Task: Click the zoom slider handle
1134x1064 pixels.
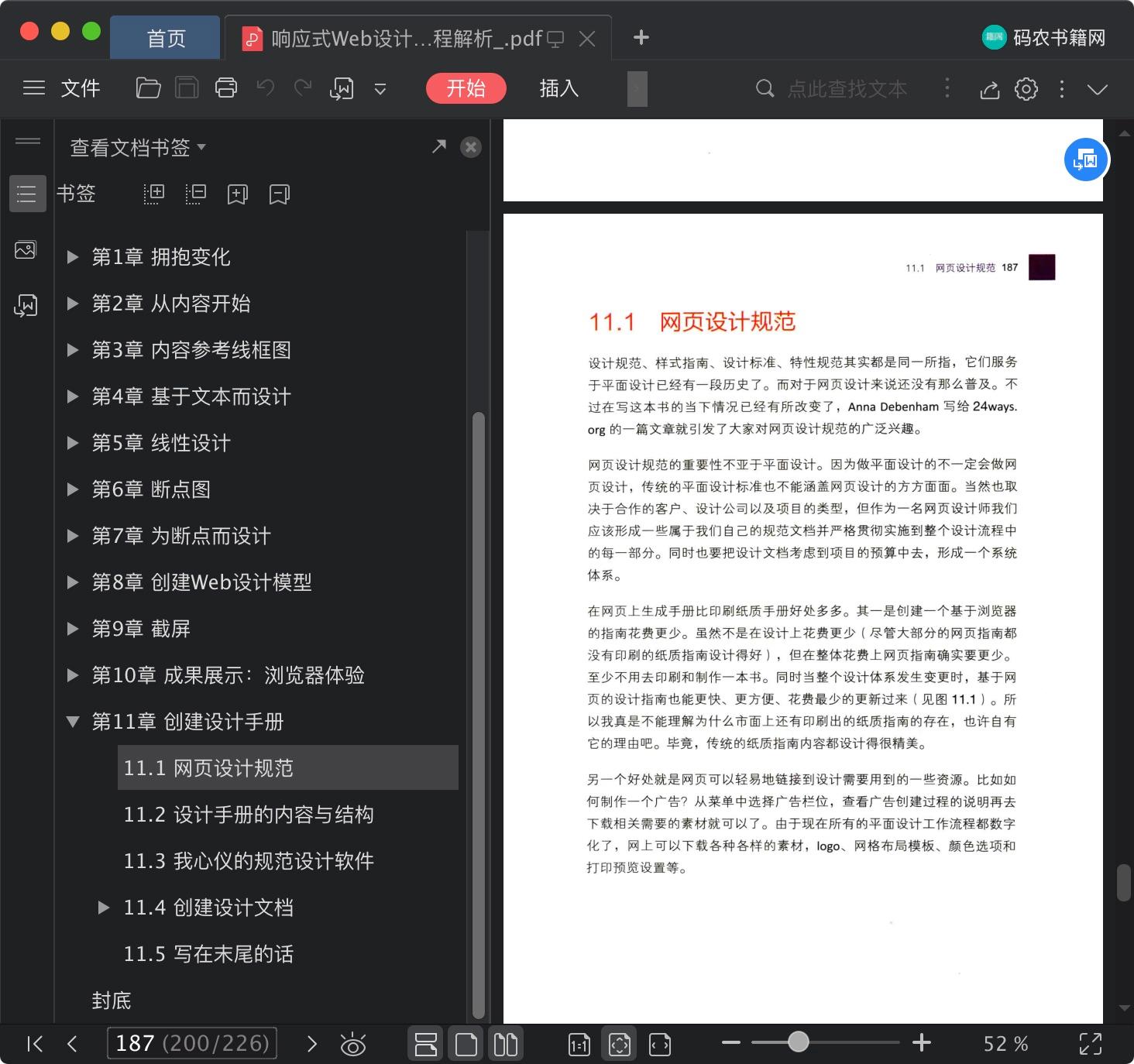Action: tap(798, 1042)
